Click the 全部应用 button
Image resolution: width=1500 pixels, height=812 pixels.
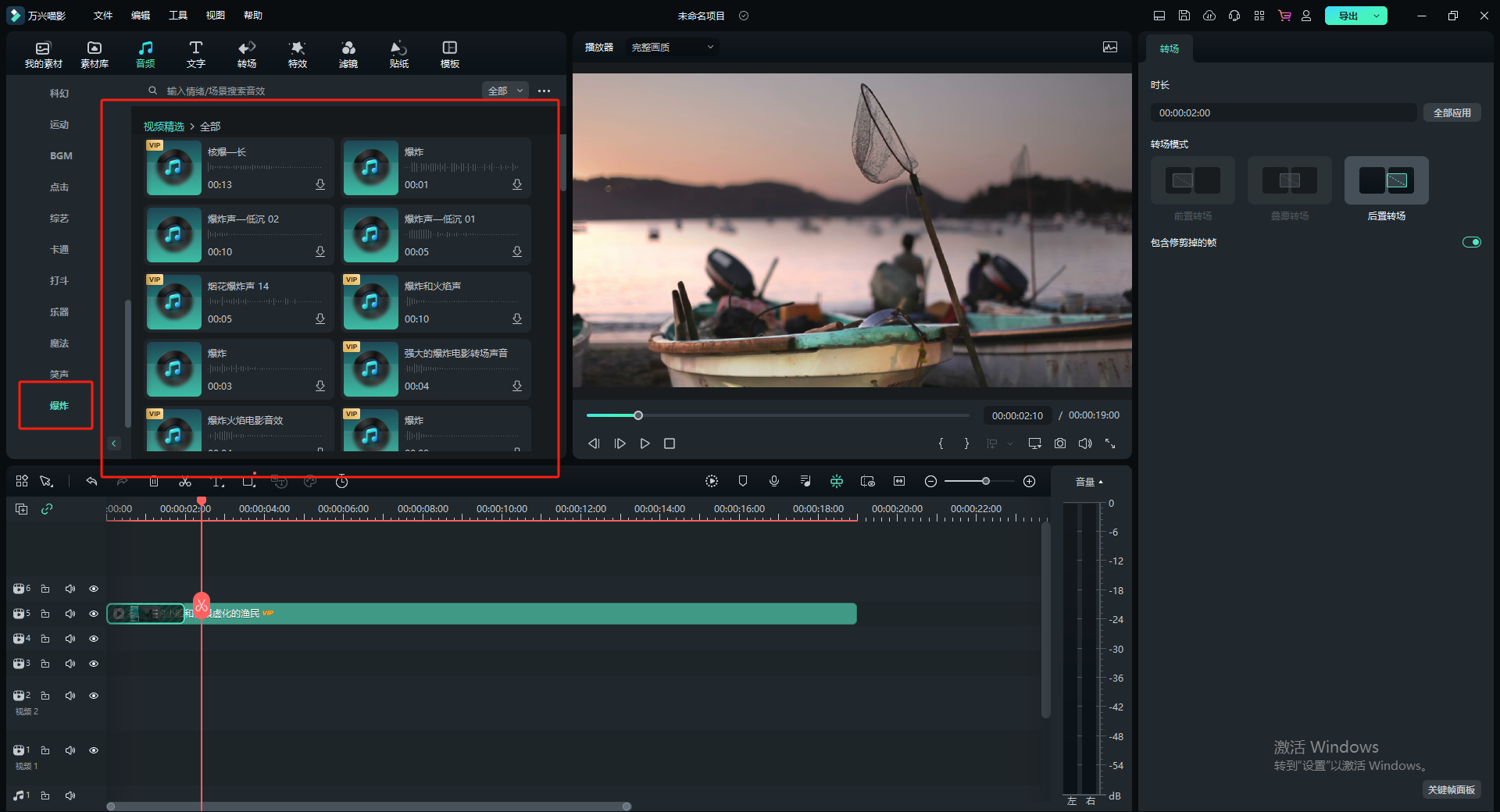tap(1452, 113)
